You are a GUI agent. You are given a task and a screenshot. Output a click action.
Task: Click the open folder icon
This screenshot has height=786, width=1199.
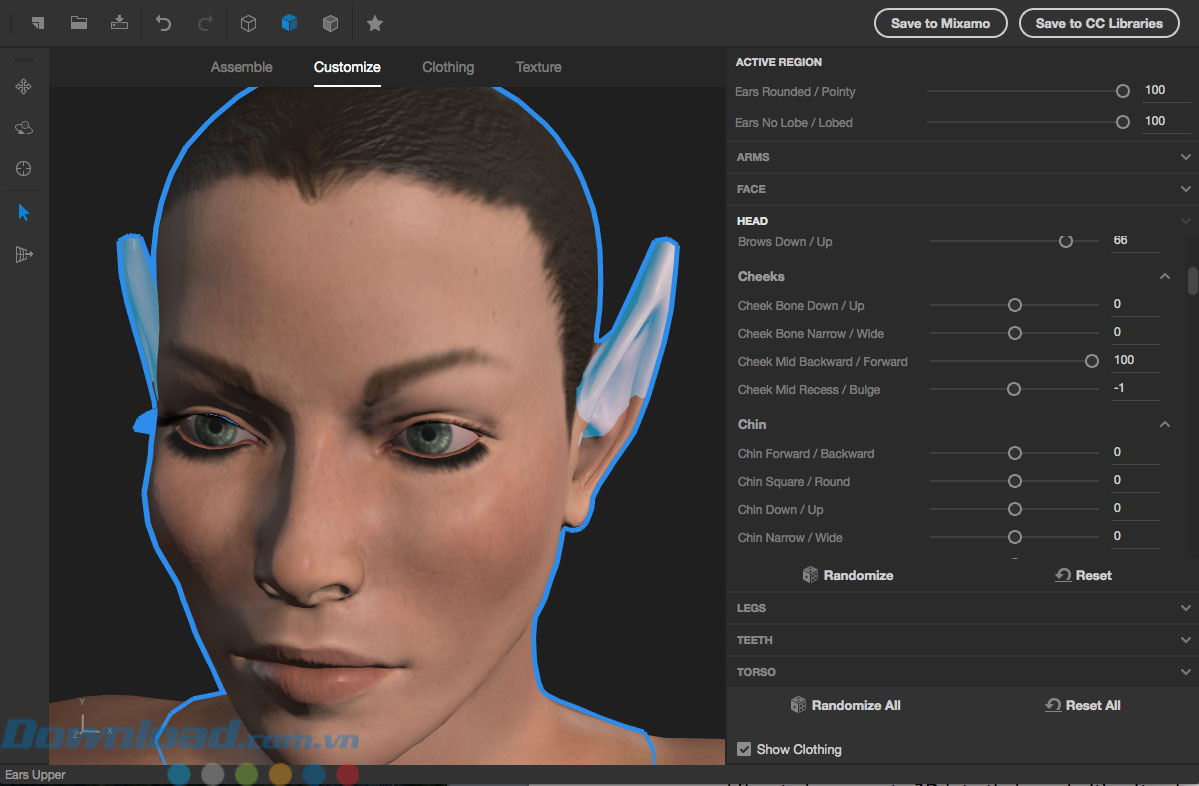point(78,23)
